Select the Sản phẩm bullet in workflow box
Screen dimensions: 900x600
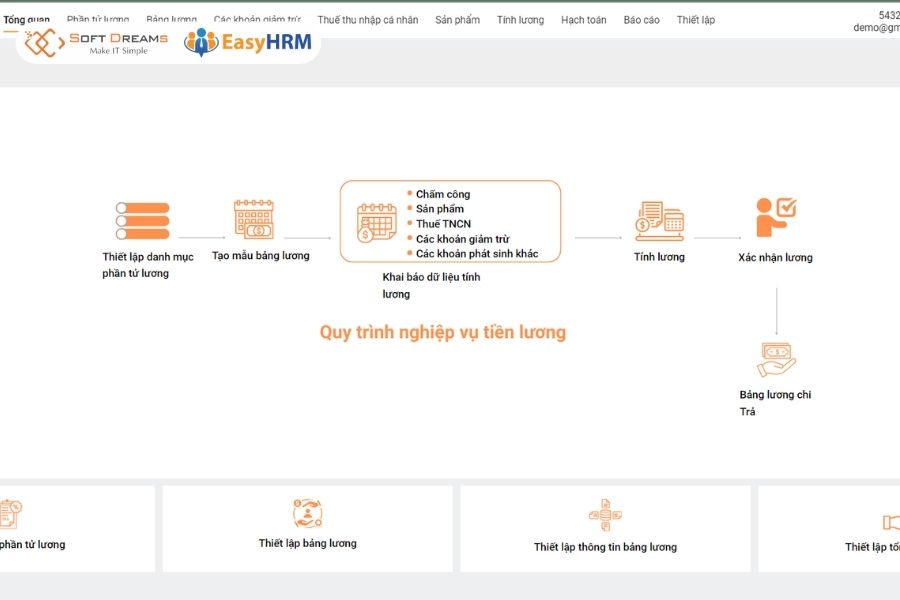coord(440,209)
